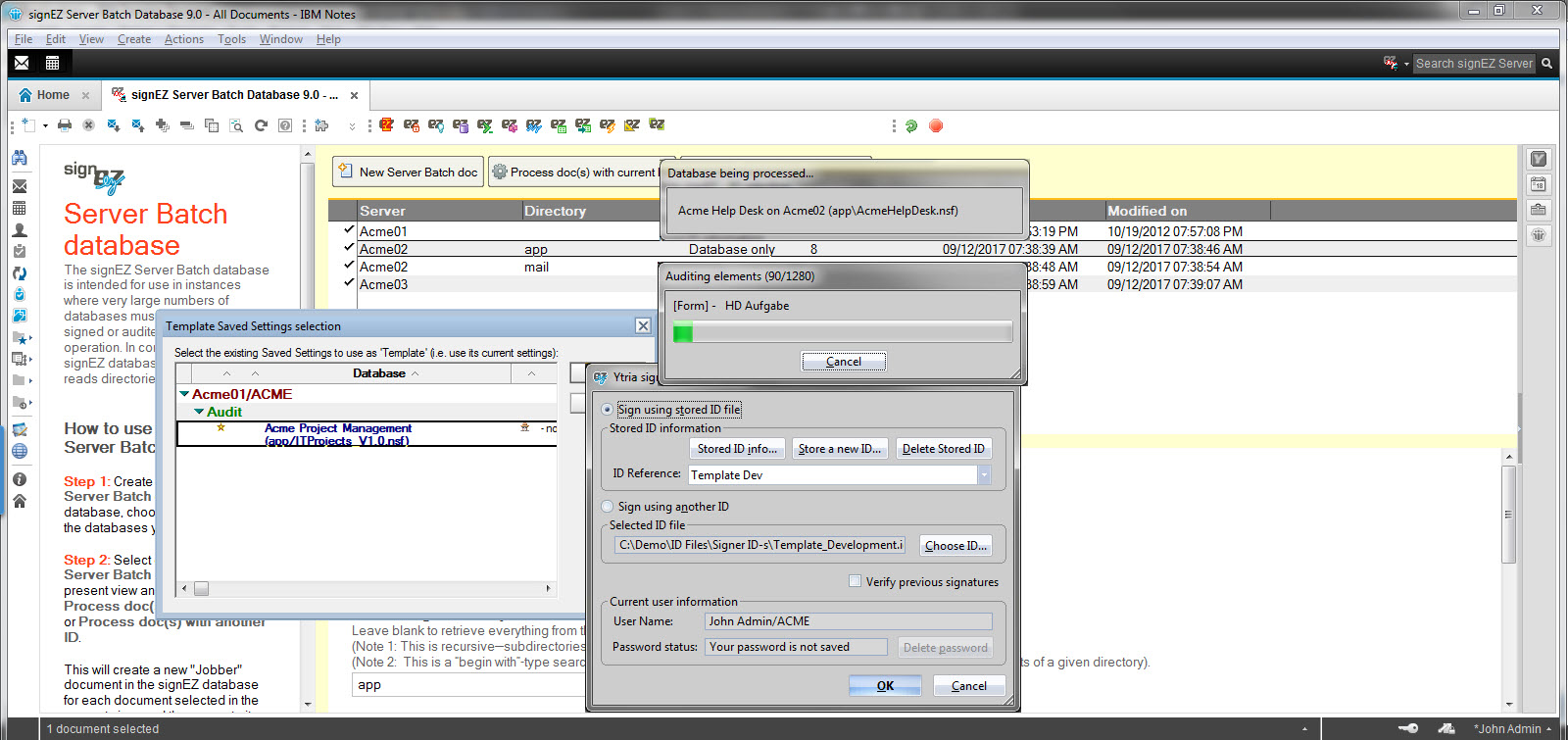The image size is (1568, 740).
Task: Open the Actions menu
Action: [184, 39]
